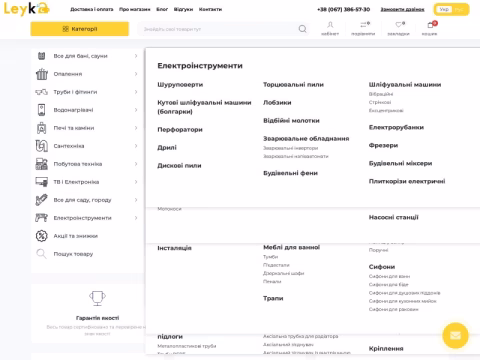Open Шліфувальні машини subcategory
480x360 pixels.
[405, 85]
